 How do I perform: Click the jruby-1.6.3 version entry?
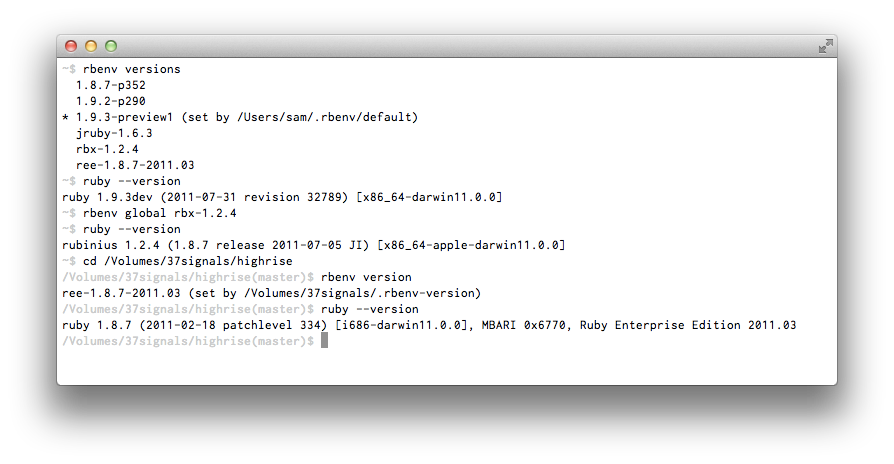pyautogui.click(x=114, y=134)
